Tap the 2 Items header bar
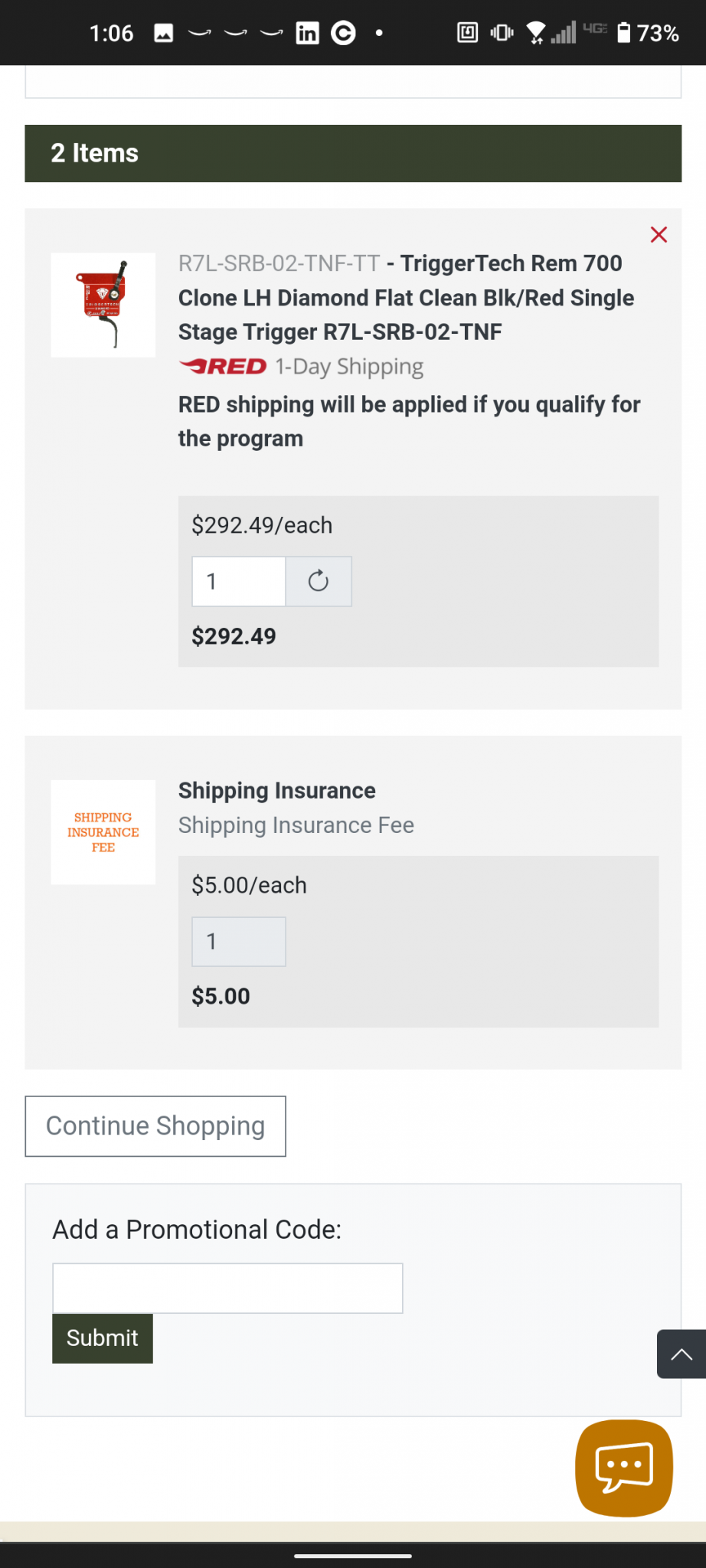Image resolution: width=706 pixels, height=1568 pixels. [x=353, y=153]
